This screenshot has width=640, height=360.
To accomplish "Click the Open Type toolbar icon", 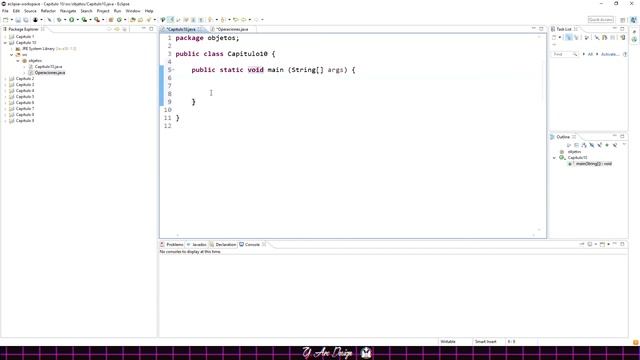I will pyautogui.click(x=132, y=20).
